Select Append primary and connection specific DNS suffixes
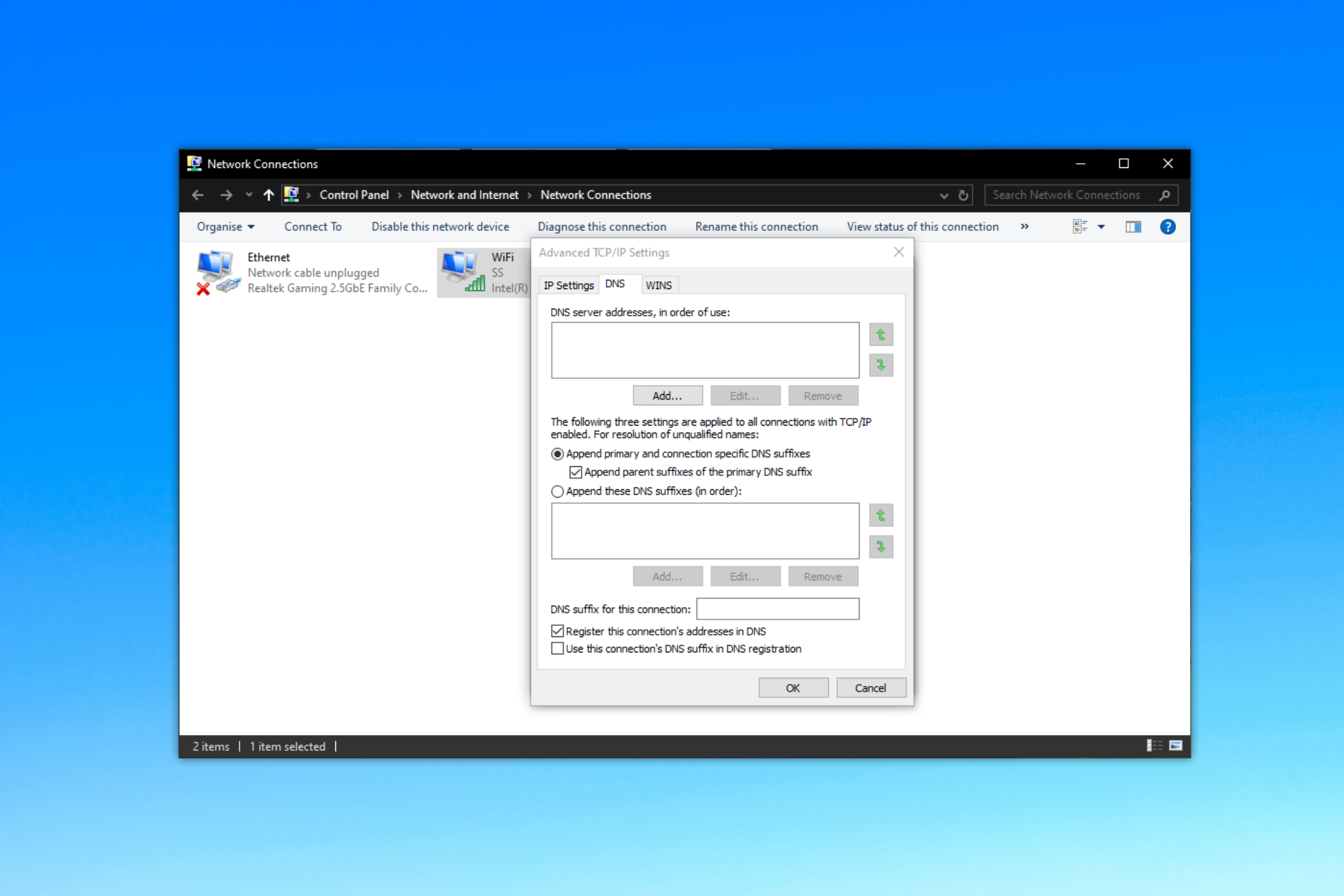 [x=557, y=454]
